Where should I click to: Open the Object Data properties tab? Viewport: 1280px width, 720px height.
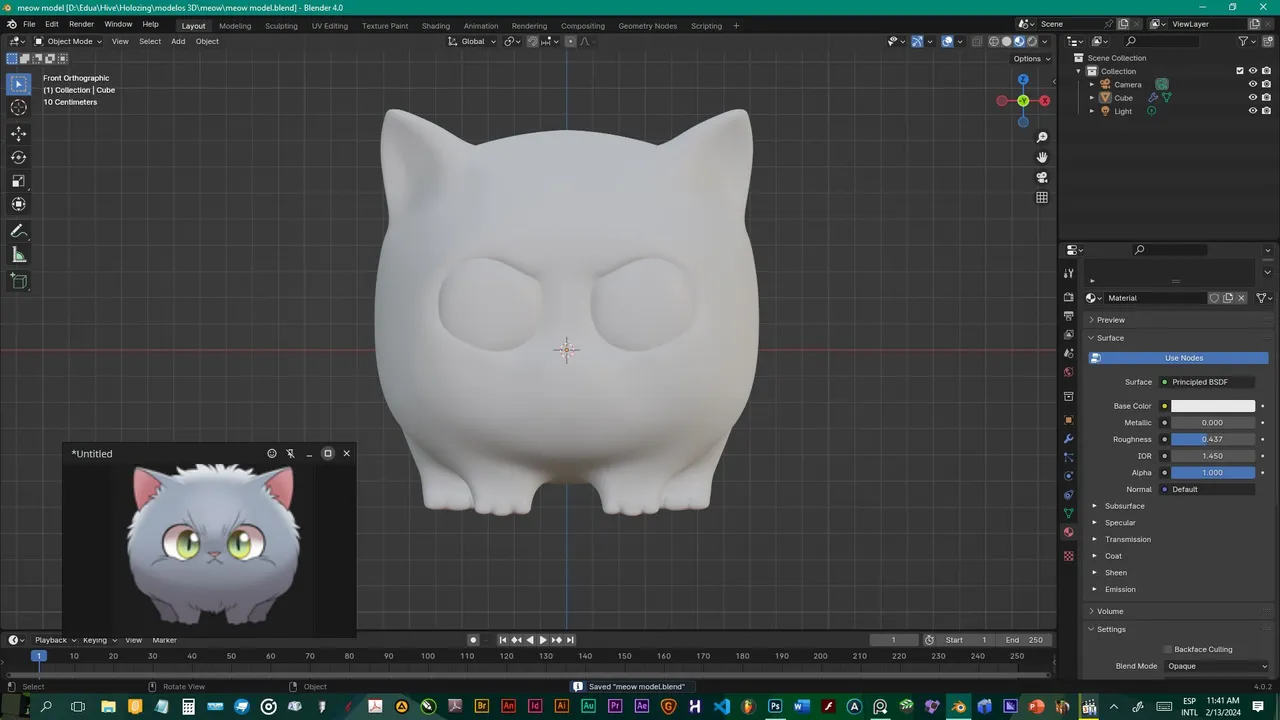click(x=1068, y=513)
